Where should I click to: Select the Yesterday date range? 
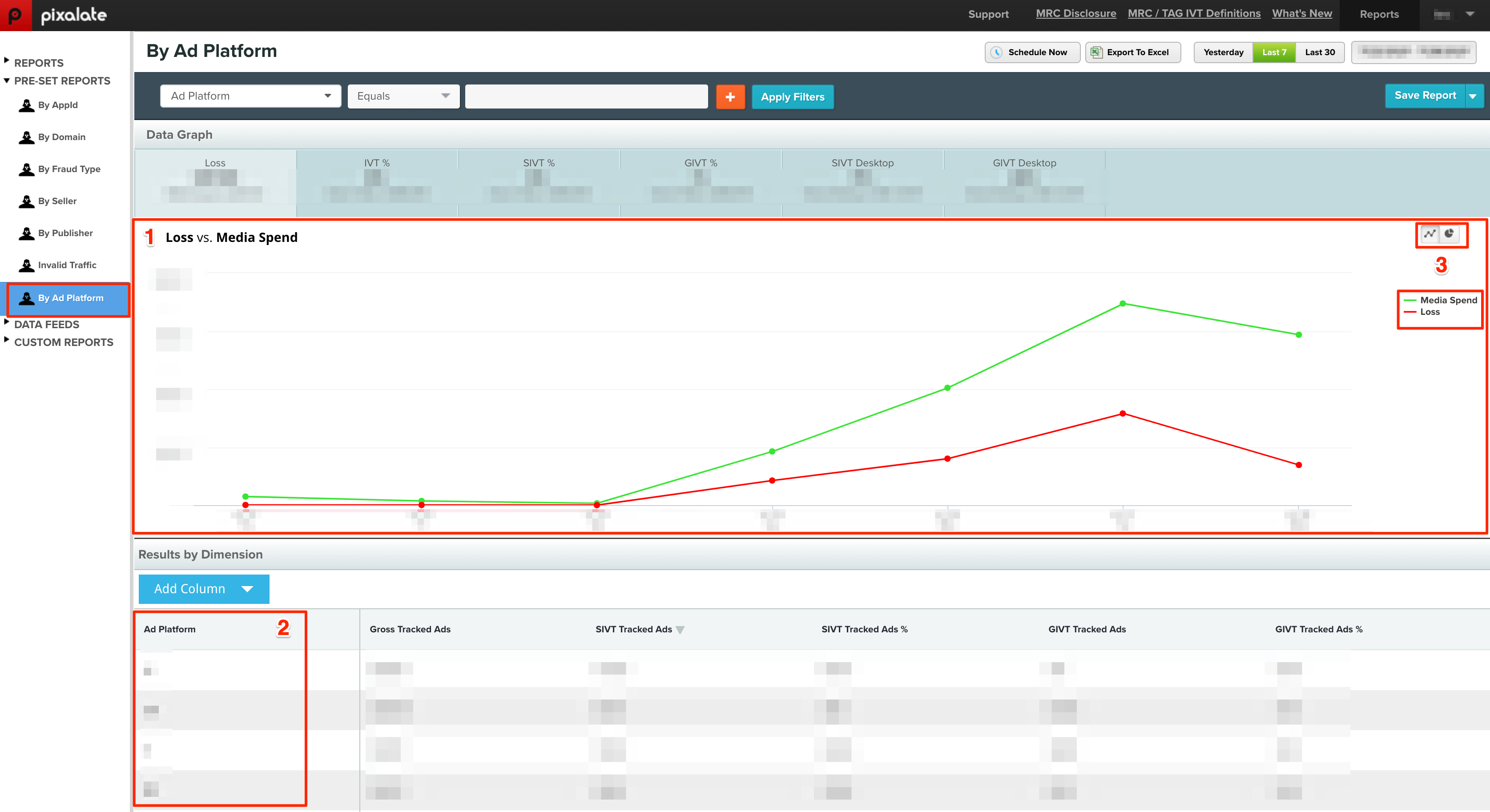[1223, 52]
